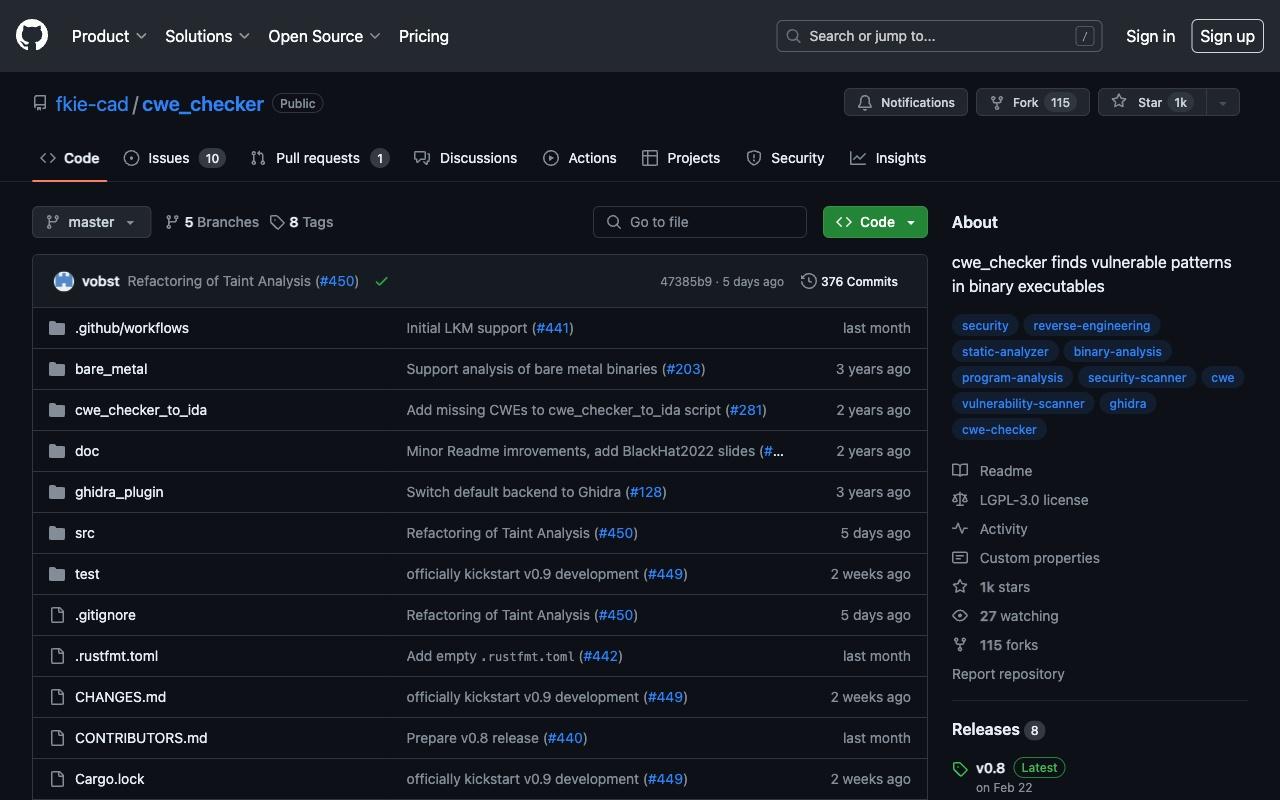Viewport: 1280px width, 800px height.
Task: View the 5 Branches list
Action: (x=212, y=222)
